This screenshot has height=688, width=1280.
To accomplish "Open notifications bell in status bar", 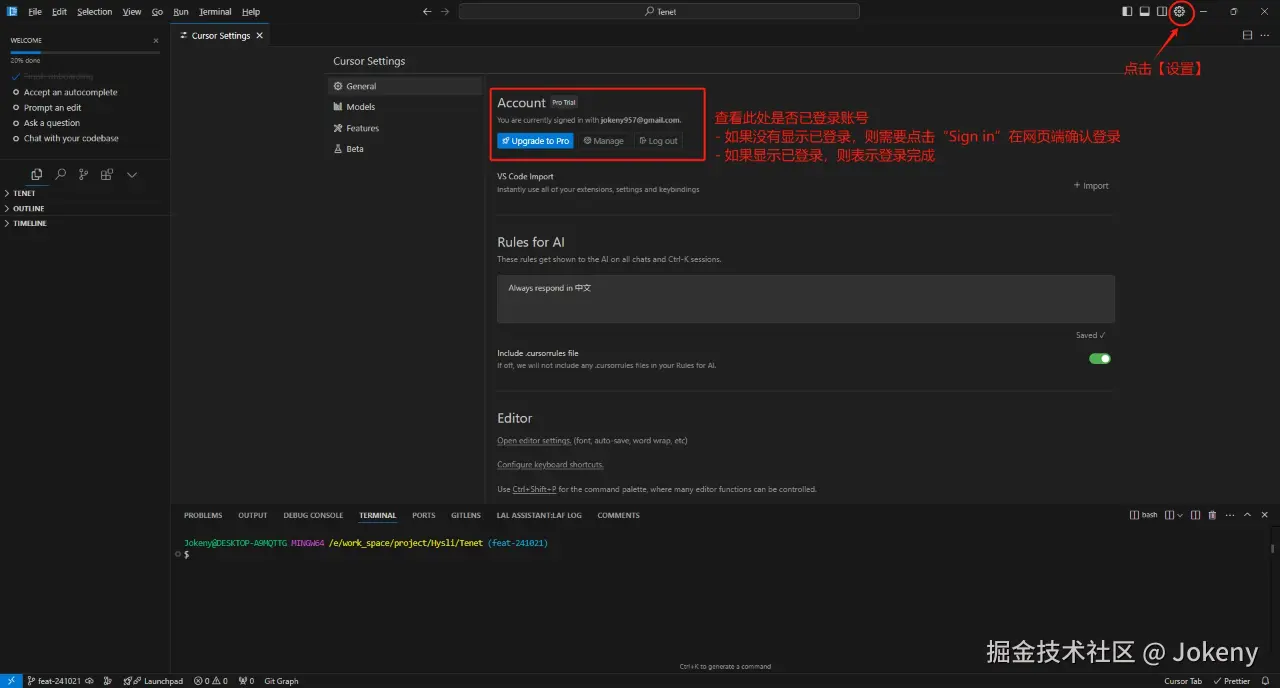I will [1265, 681].
